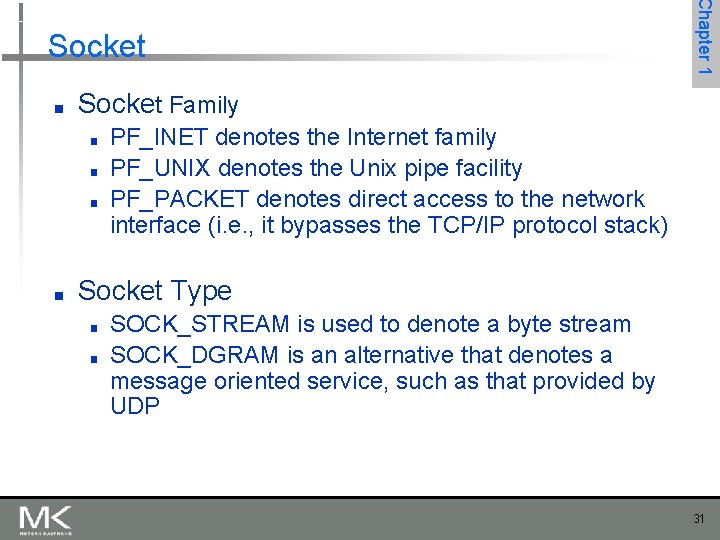This screenshot has width=720, height=540.
Task: Click the SOCK_DGRAM bullet marker
Action: point(94,359)
